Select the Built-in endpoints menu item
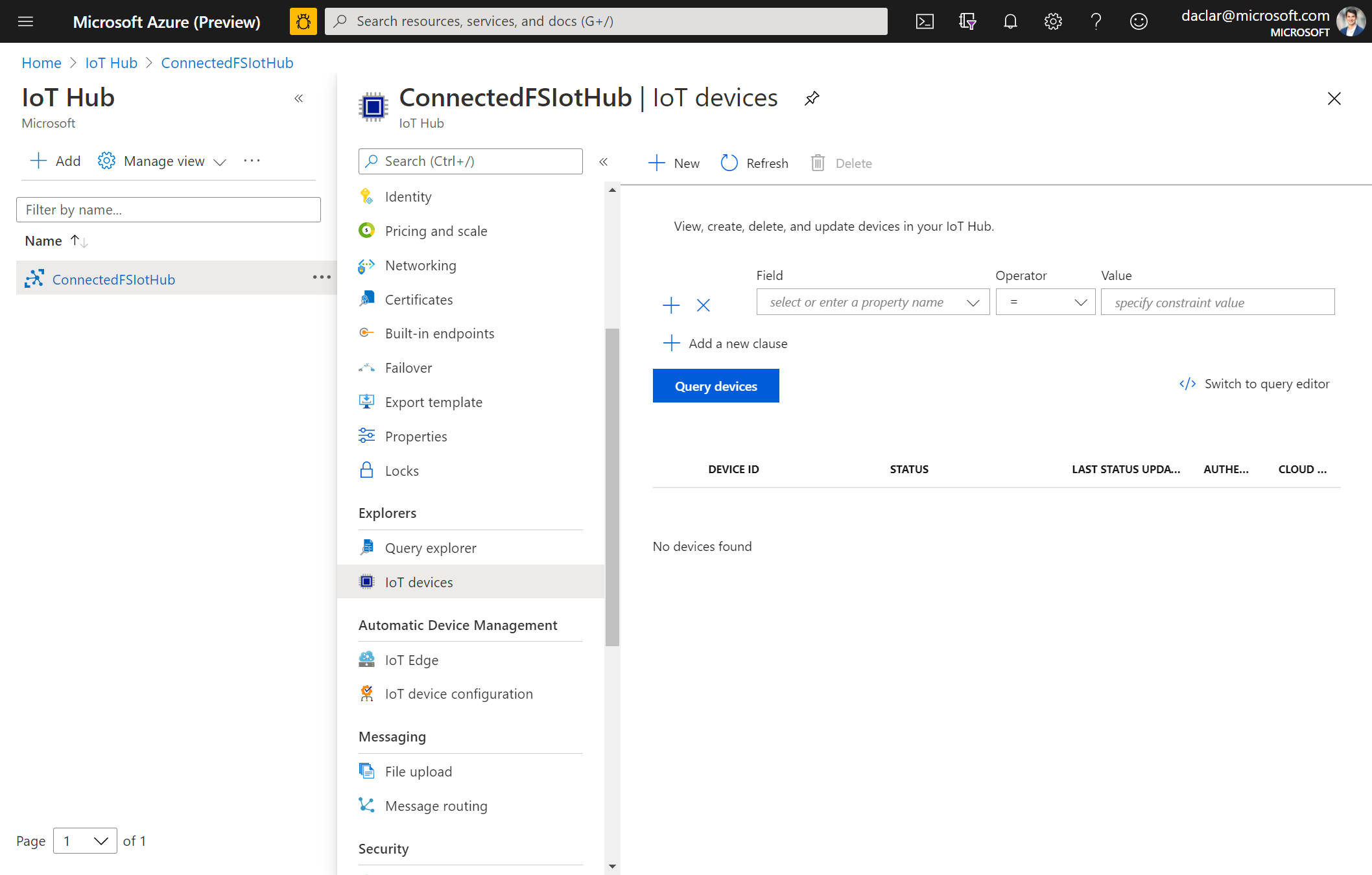This screenshot has width=1372, height=875. (440, 333)
